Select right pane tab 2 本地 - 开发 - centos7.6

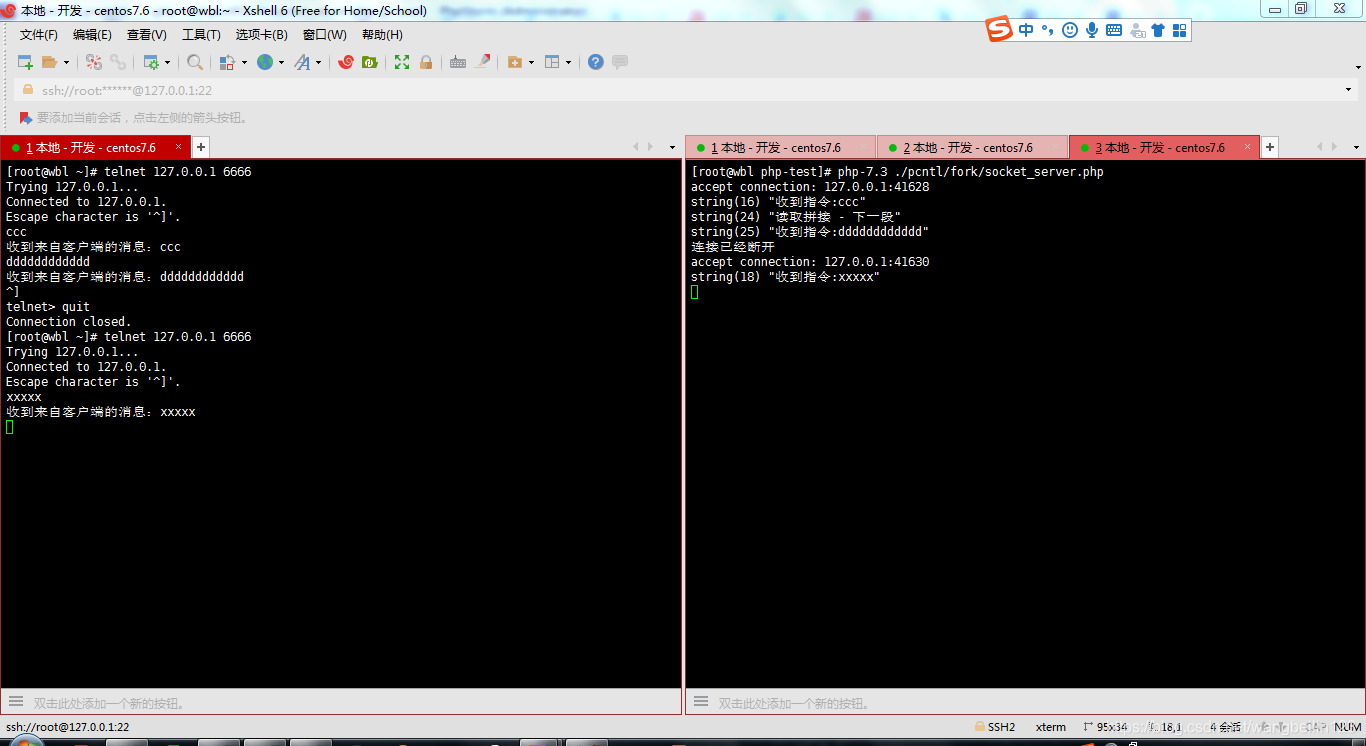tap(972, 147)
